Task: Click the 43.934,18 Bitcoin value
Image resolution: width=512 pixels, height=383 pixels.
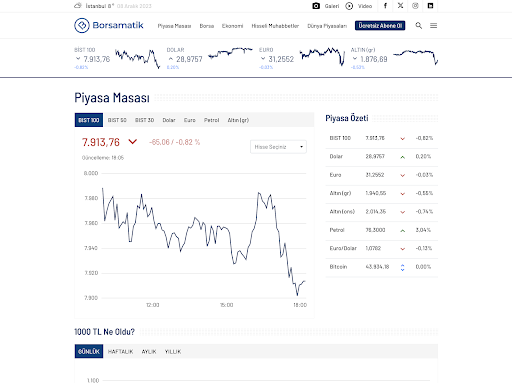Action: click(377, 267)
